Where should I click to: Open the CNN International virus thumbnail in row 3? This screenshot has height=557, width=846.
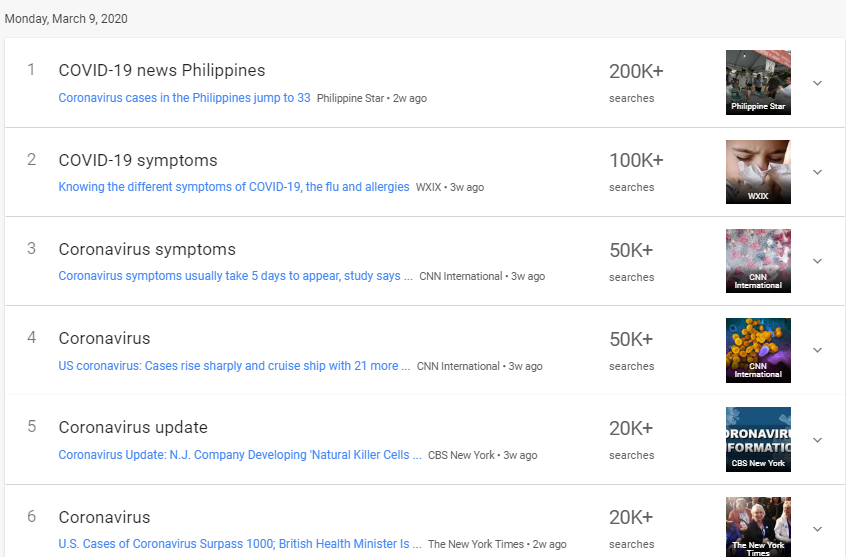758,261
